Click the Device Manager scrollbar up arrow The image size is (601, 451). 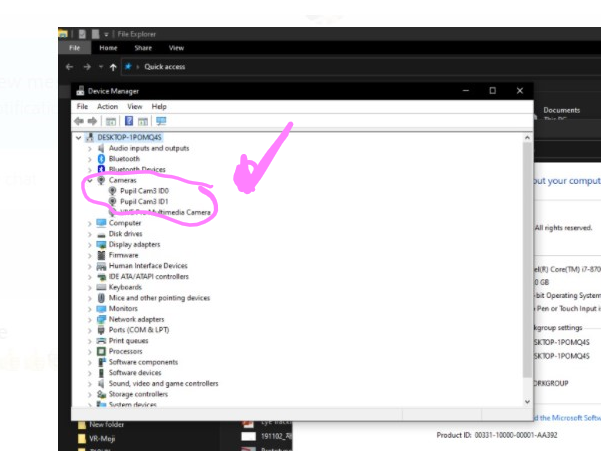[x=527, y=138]
